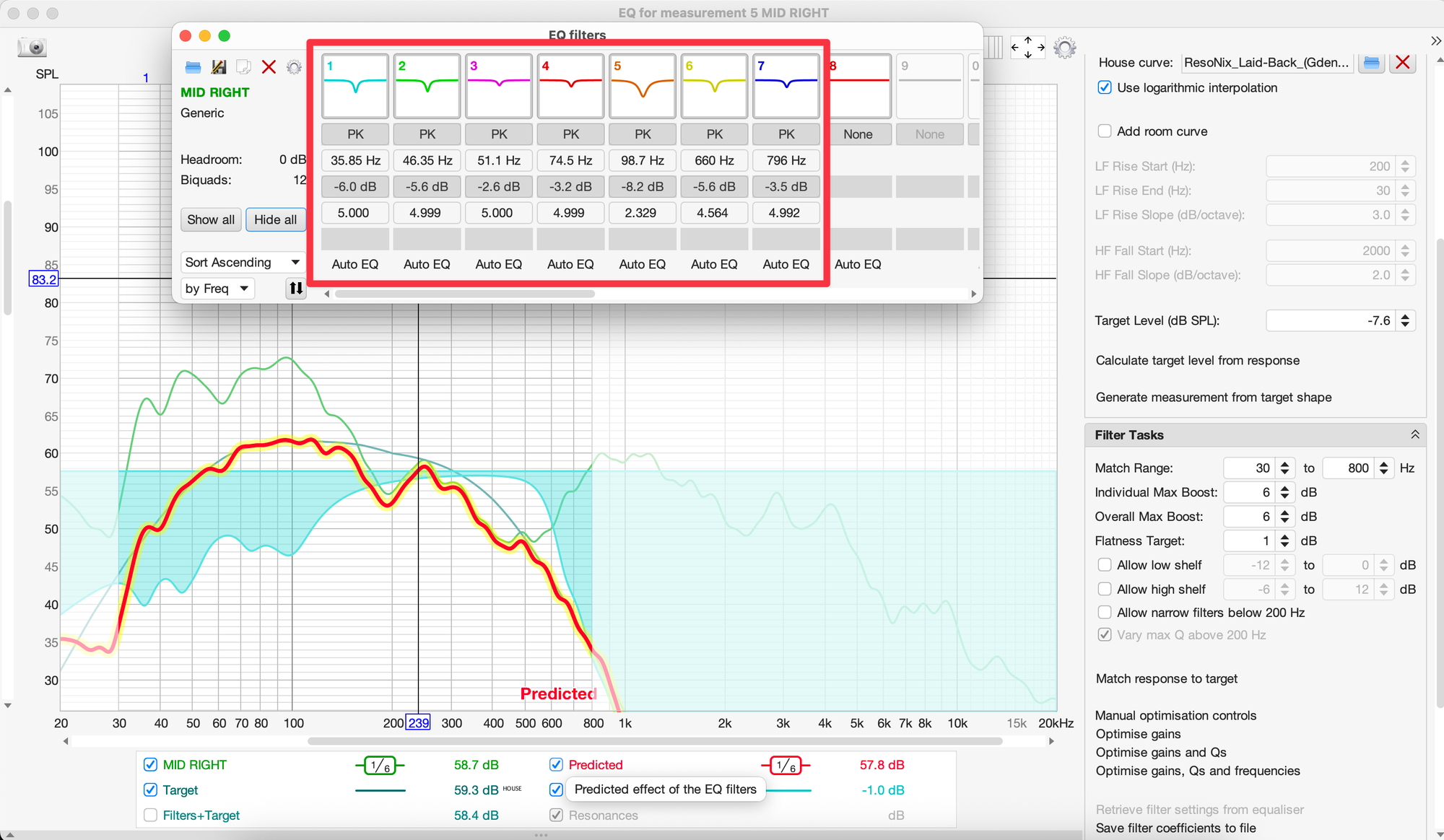This screenshot has width=1444, height=840.
Task: Click the copy filters icon
Action: [x=244, y=67]
